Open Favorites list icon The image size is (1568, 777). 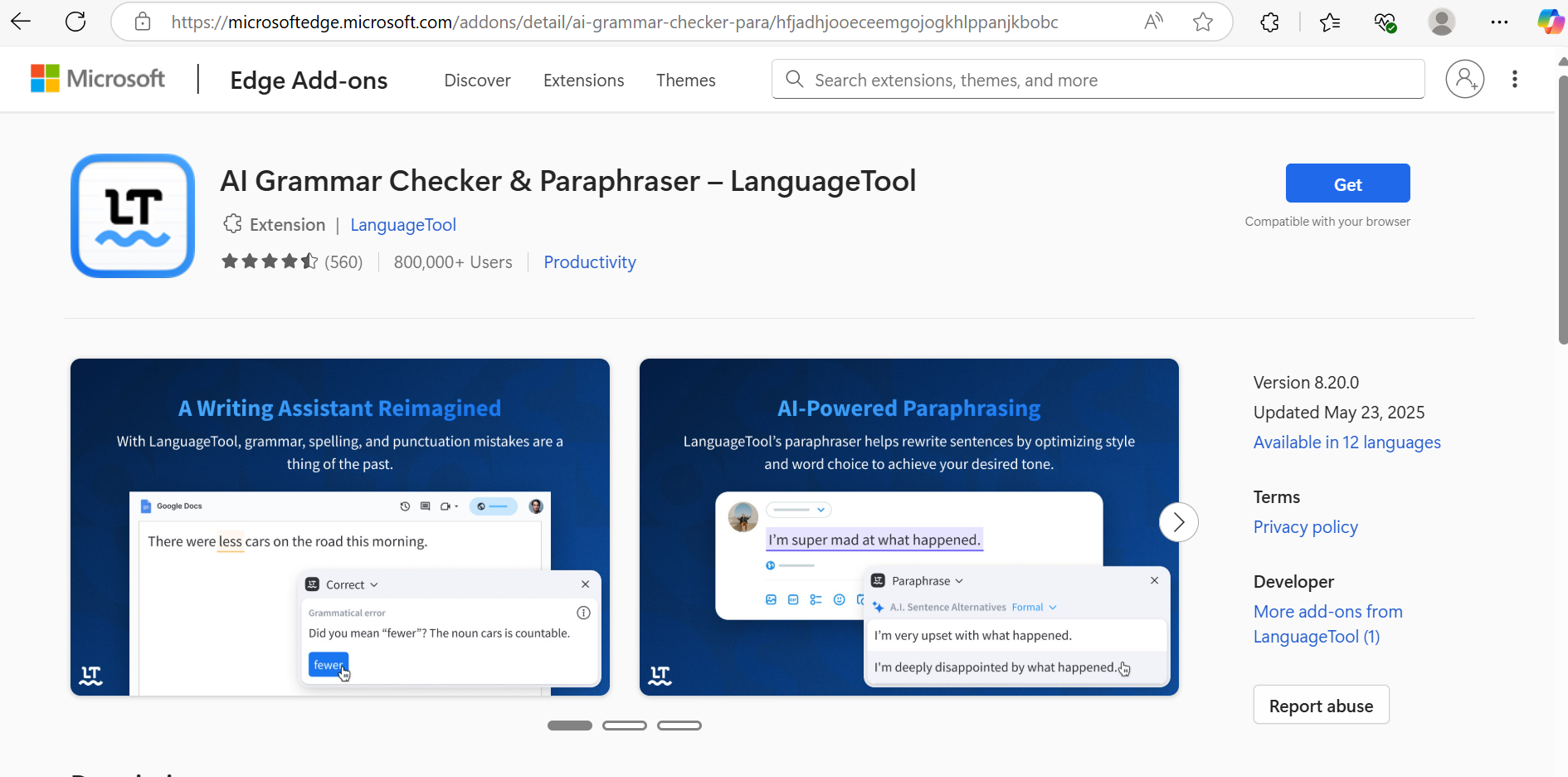(x=1330, y=22)
